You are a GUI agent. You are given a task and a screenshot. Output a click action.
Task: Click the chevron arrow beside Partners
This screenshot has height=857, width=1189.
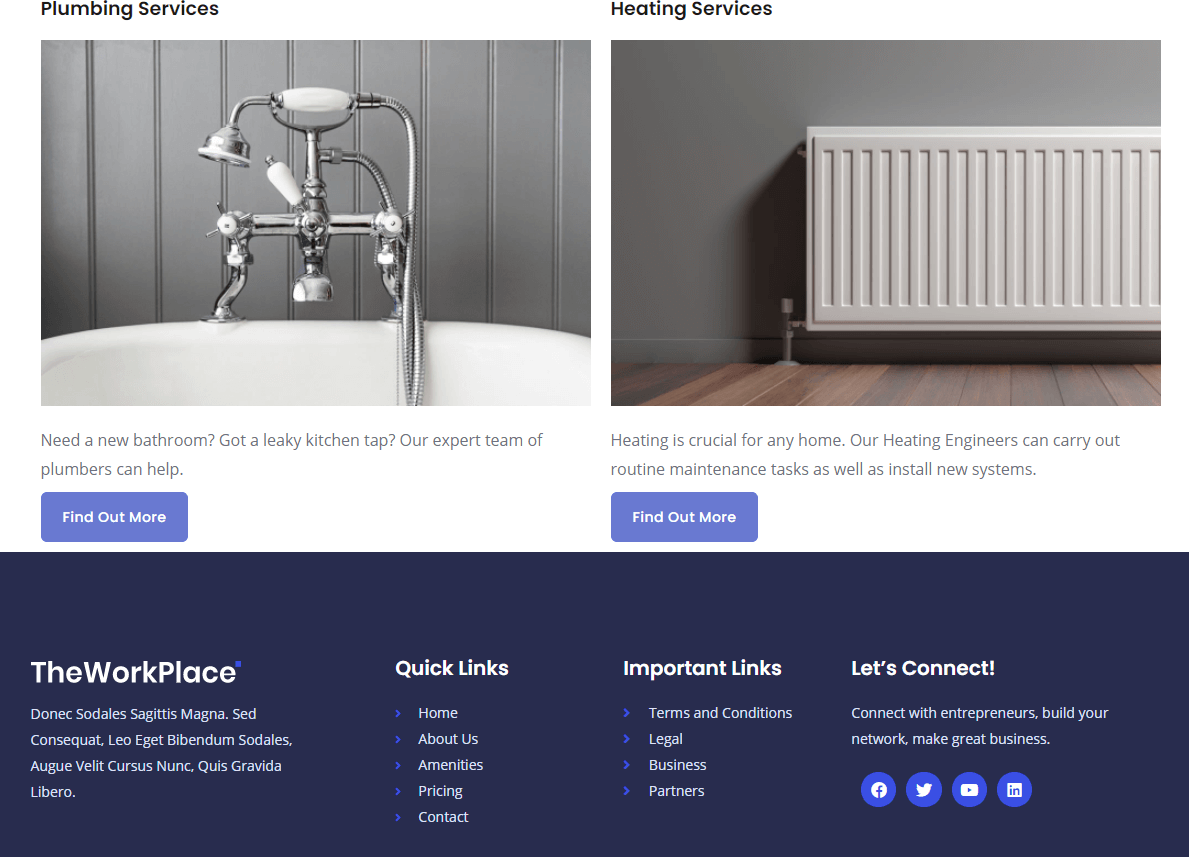pos(626,791)
